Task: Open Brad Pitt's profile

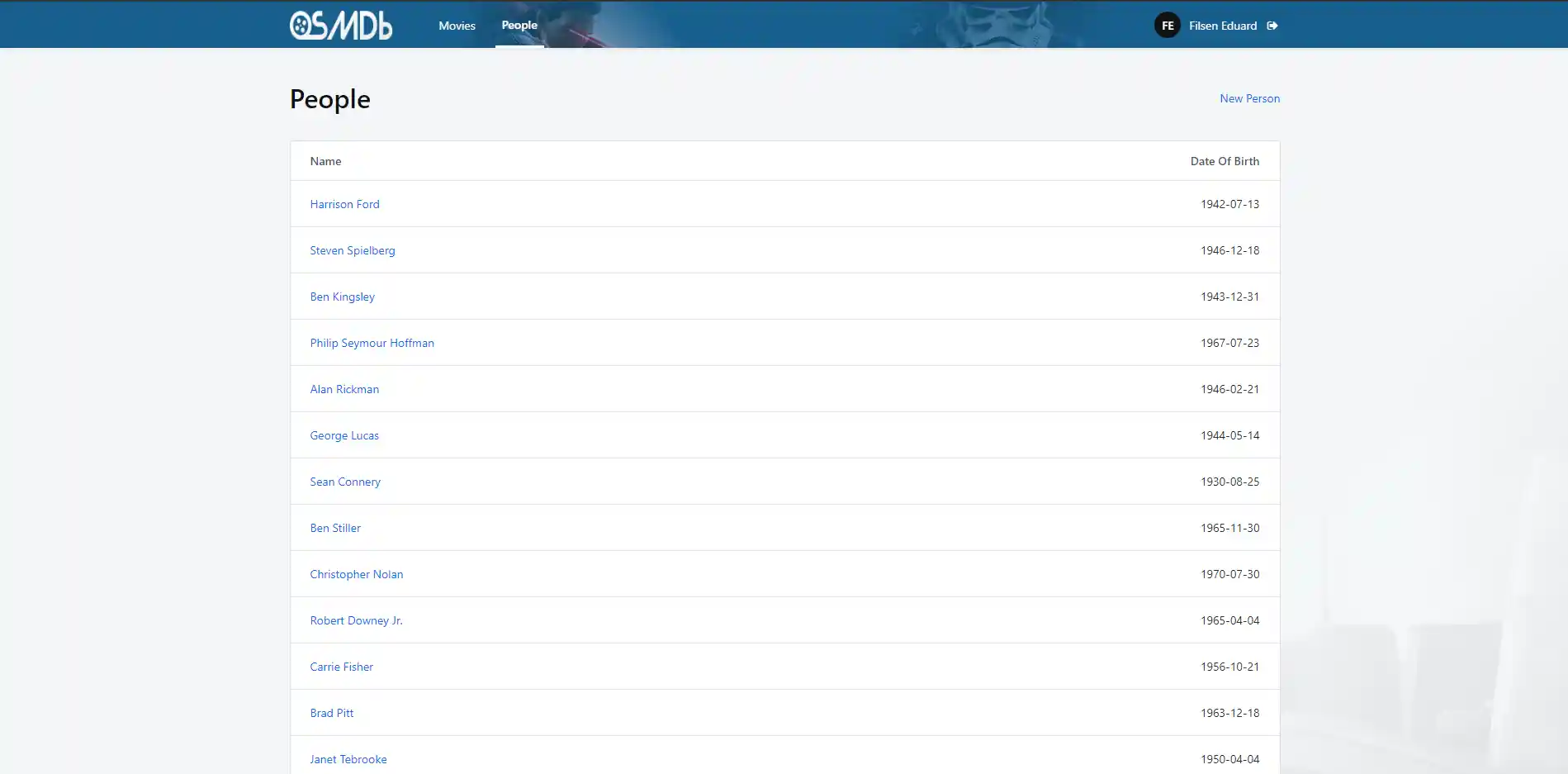Action: click(331, 713)
